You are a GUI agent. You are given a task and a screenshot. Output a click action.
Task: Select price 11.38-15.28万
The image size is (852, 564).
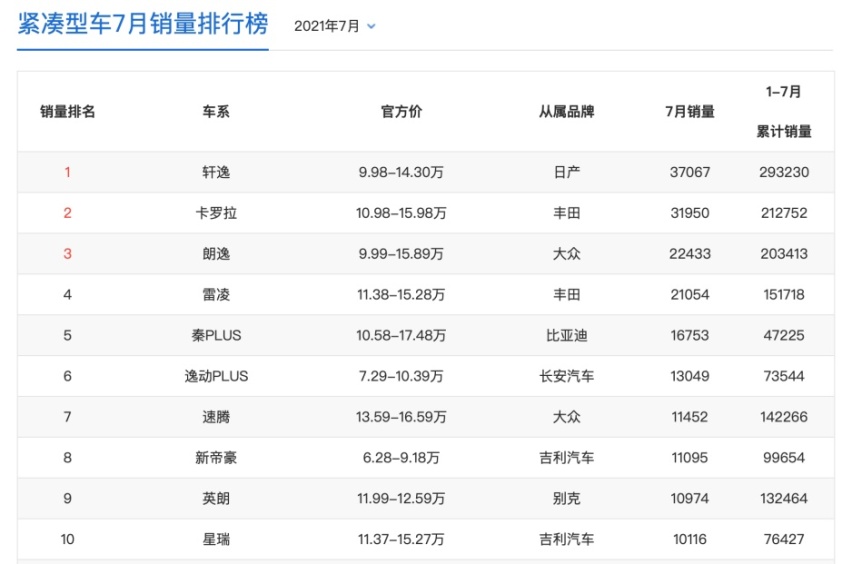click(401, 294)
